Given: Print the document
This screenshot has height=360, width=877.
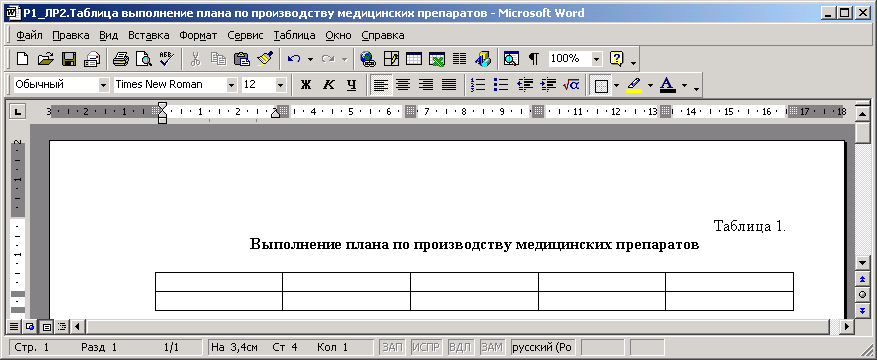Looking at the screenshot, I should point(121,58).
